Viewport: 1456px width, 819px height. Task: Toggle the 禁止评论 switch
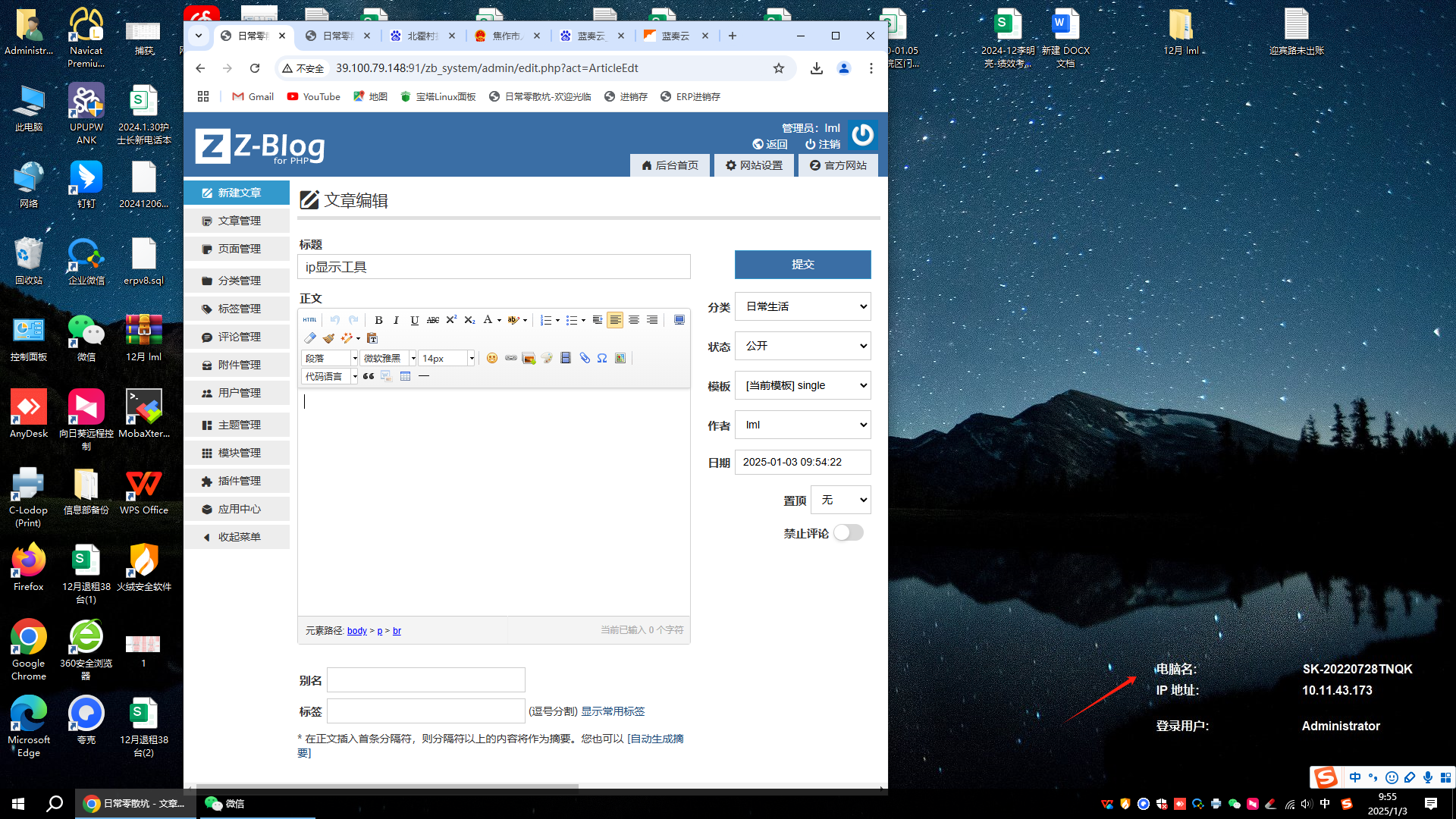click(848, 533)
